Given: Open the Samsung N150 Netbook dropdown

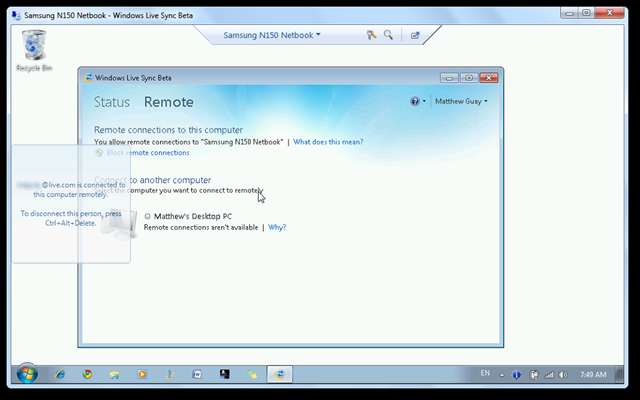Looking at the screenshot, I should click(x=272, y=36).
